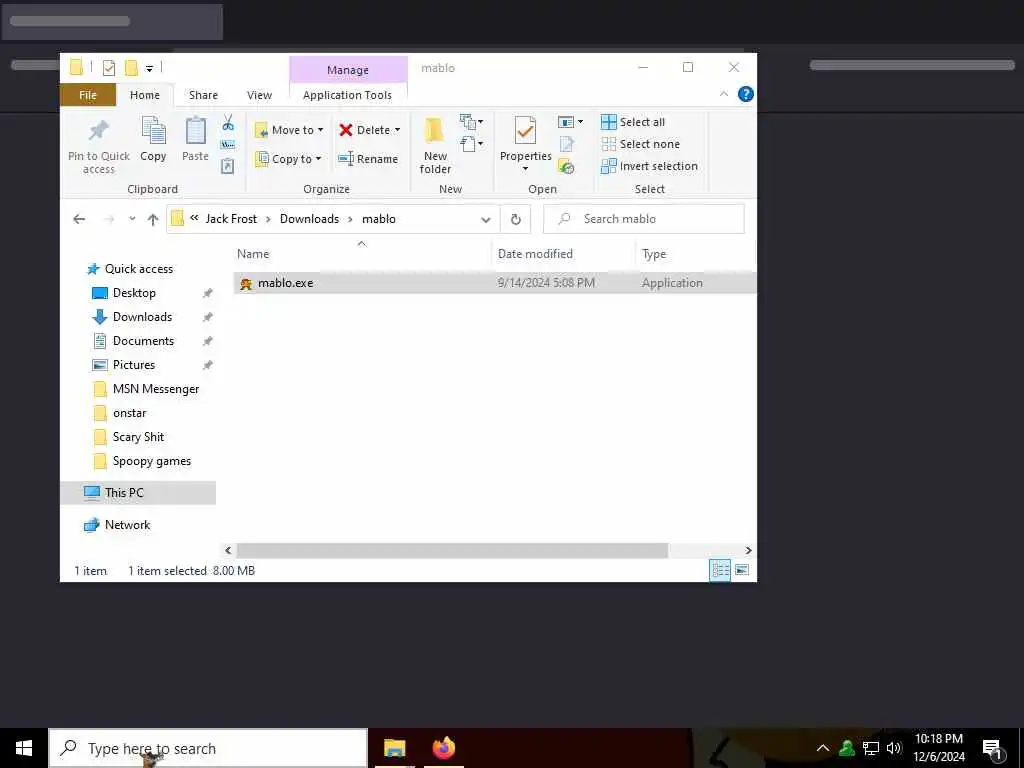The height and width of the screenshot is (768, 1024).
Task: Switch to Large icons view icon
Action: (743, 571)
